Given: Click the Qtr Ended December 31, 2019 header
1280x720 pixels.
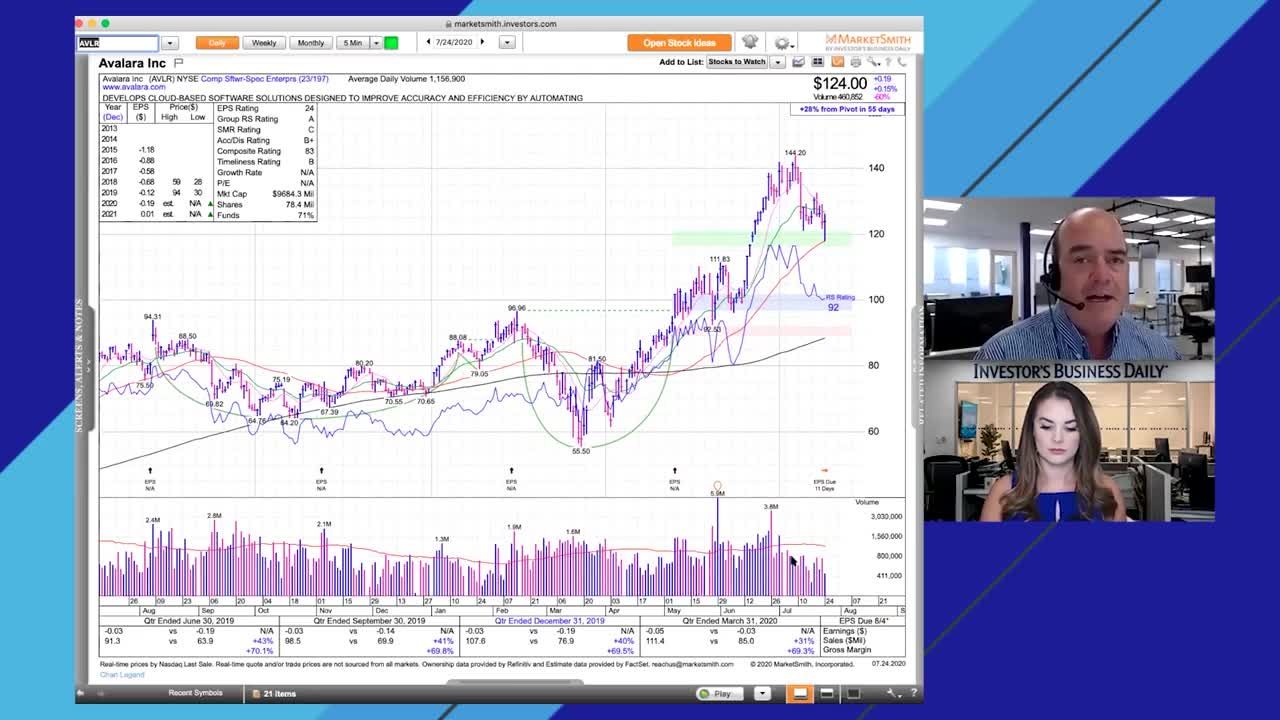Looking at the screenshot, I should [550, 621].
